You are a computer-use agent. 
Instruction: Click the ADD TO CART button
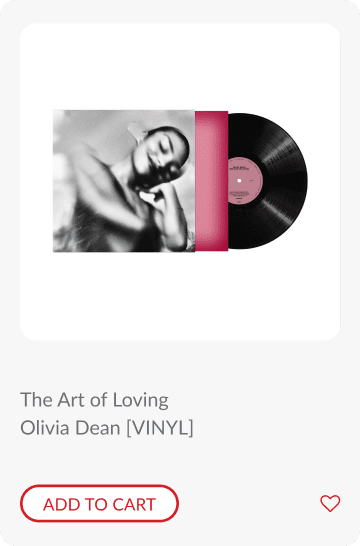coord(100,503)
